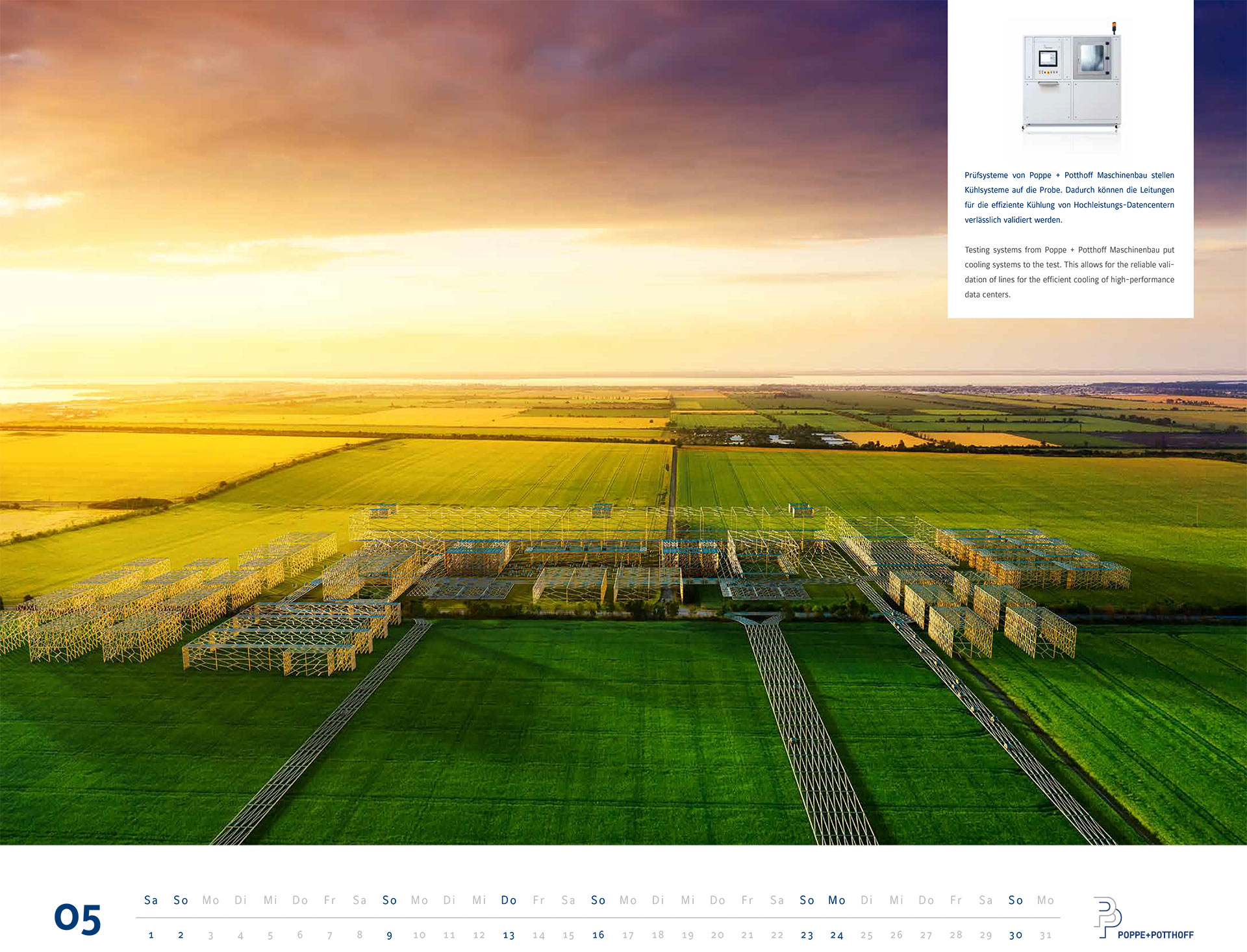The image size is (1247, 952).
Task: Choose date 25 in the calendar row
Action: 867,935
